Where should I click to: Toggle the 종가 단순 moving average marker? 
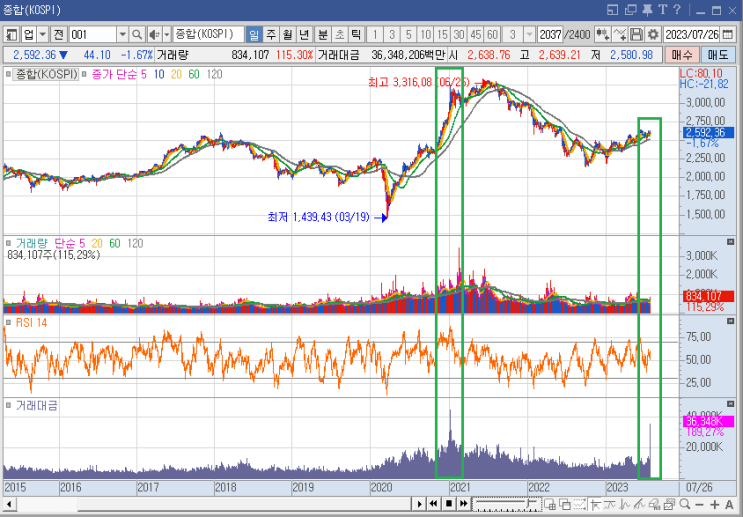[x=84, y=74]
